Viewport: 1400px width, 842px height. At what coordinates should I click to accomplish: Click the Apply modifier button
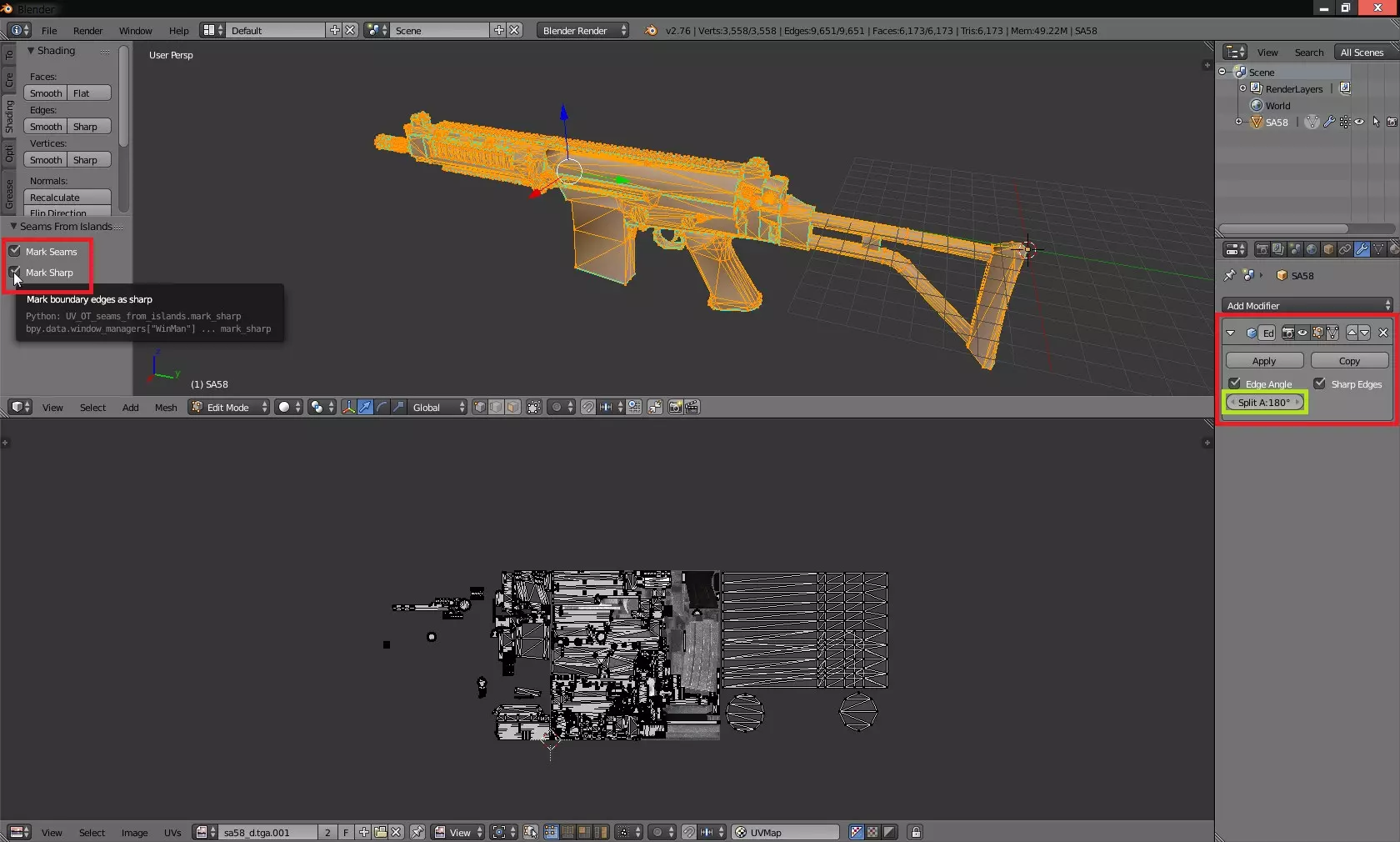pos(1264,360)
